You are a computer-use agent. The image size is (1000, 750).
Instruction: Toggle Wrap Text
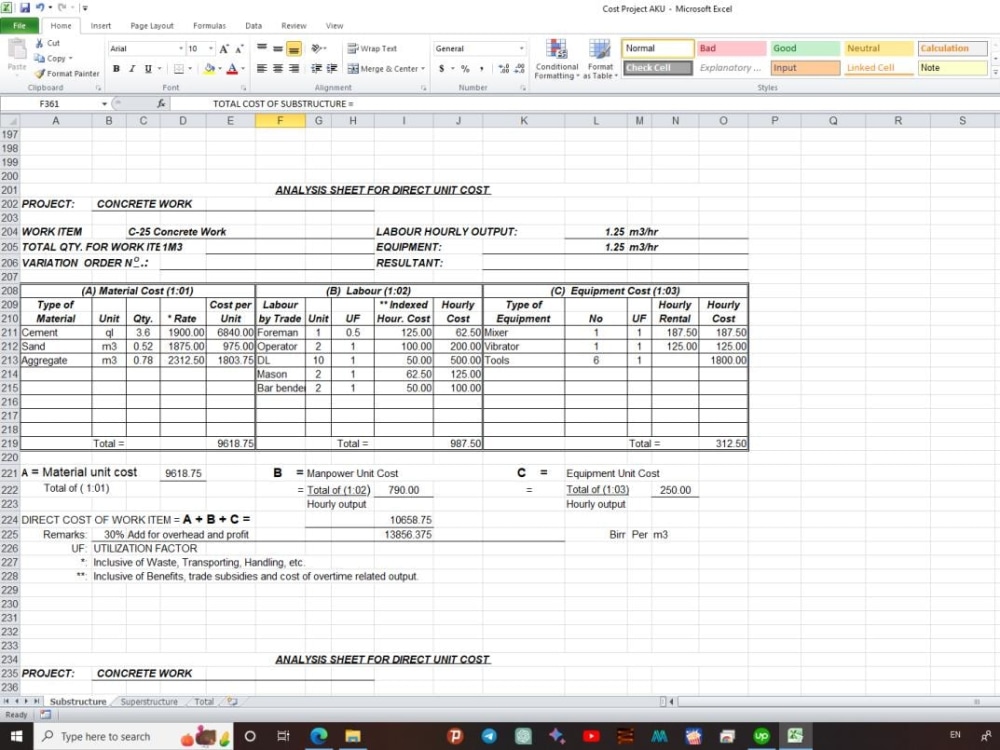click(372, 48)
